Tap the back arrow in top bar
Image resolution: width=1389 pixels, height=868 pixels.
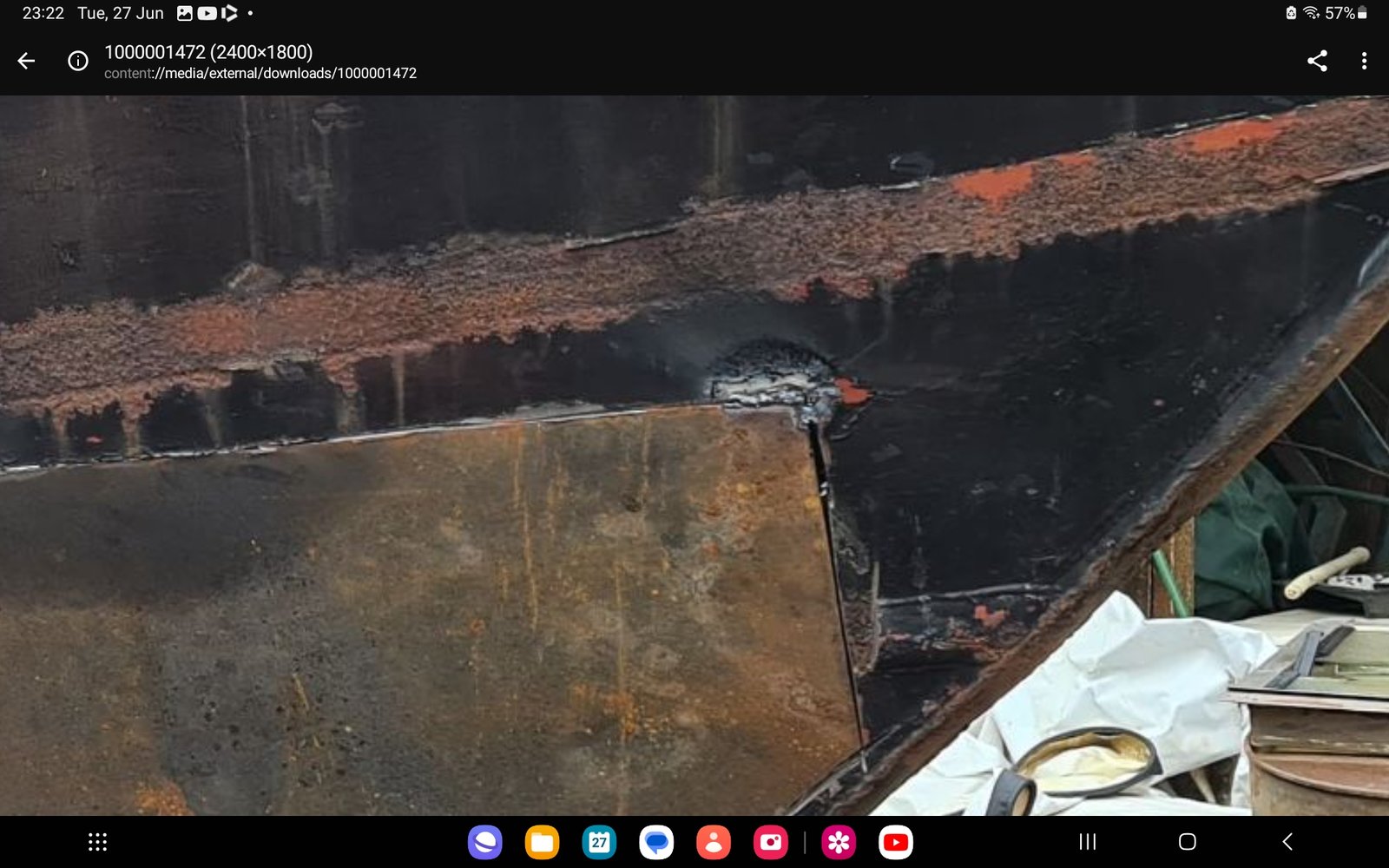click(x=26, y=61)
